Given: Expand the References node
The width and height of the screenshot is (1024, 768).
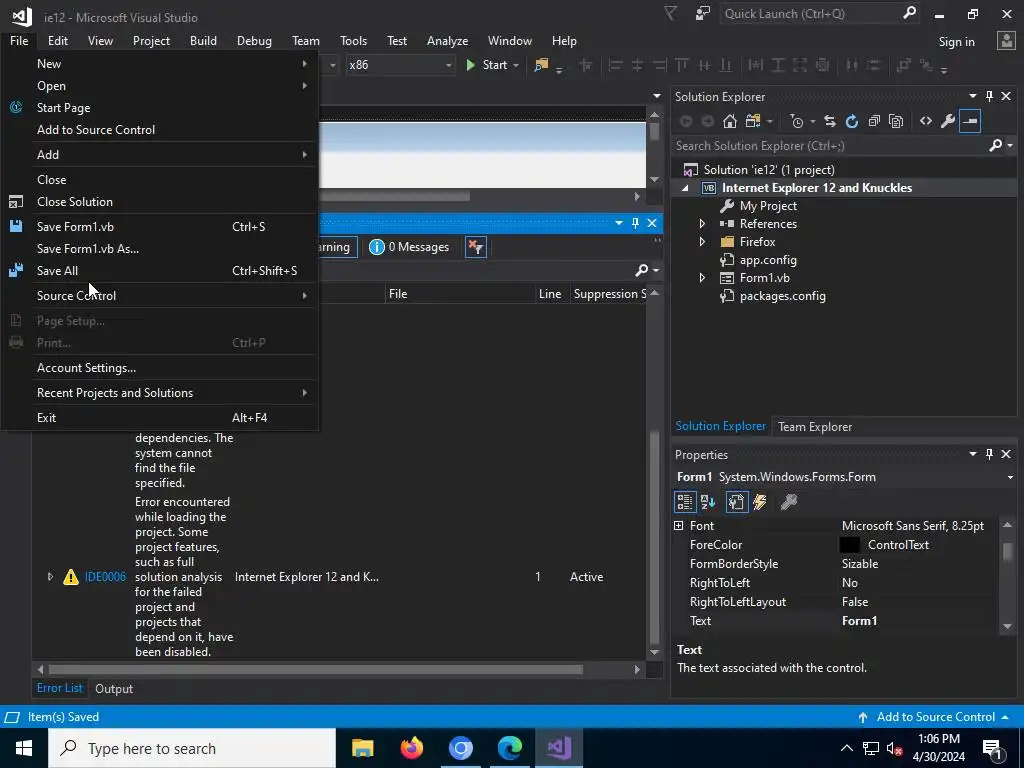Looking at the screenshot, I should pos(702,224).
